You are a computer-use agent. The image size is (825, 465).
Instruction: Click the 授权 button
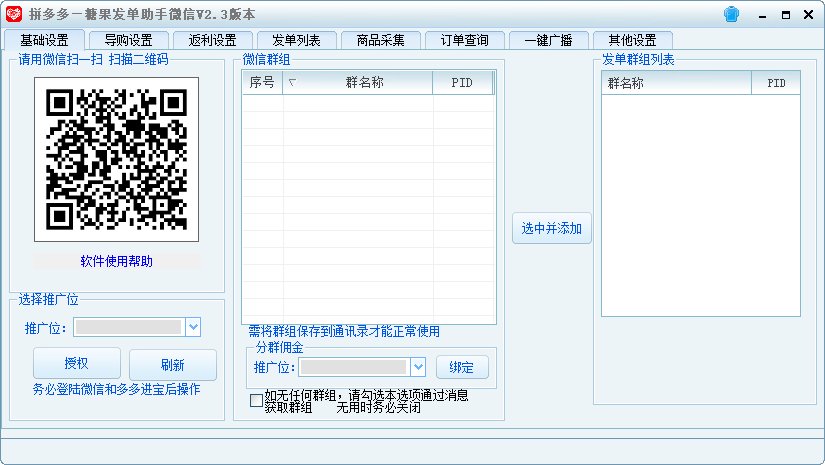click(x=76, y=363)
